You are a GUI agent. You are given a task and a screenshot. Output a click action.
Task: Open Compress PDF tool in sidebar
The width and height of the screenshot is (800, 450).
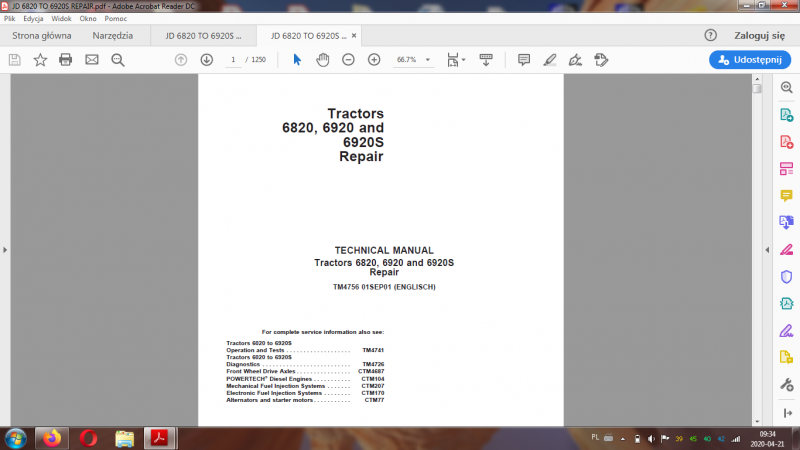point(786,304)
